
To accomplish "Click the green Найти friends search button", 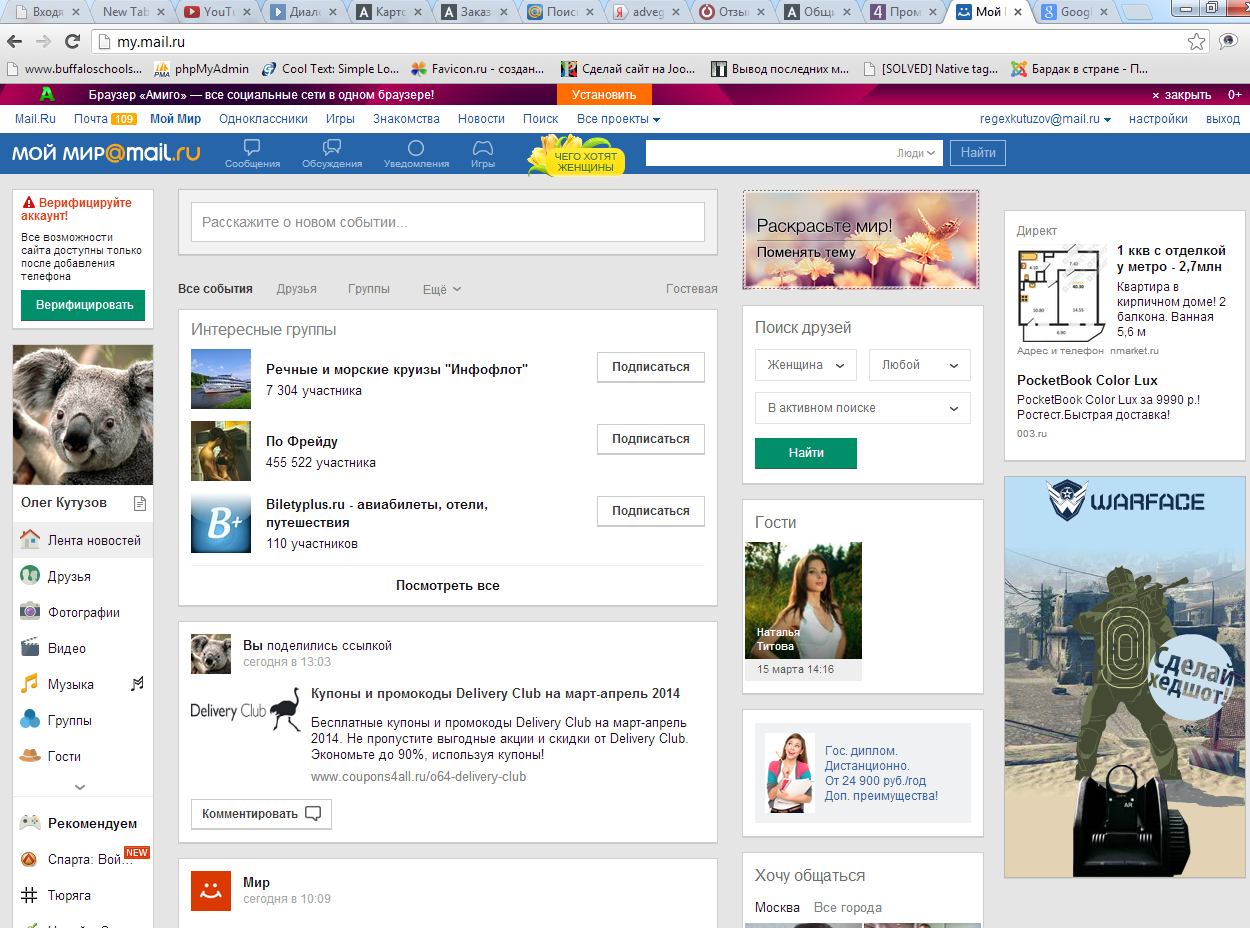I will click(x=806, y=453).
